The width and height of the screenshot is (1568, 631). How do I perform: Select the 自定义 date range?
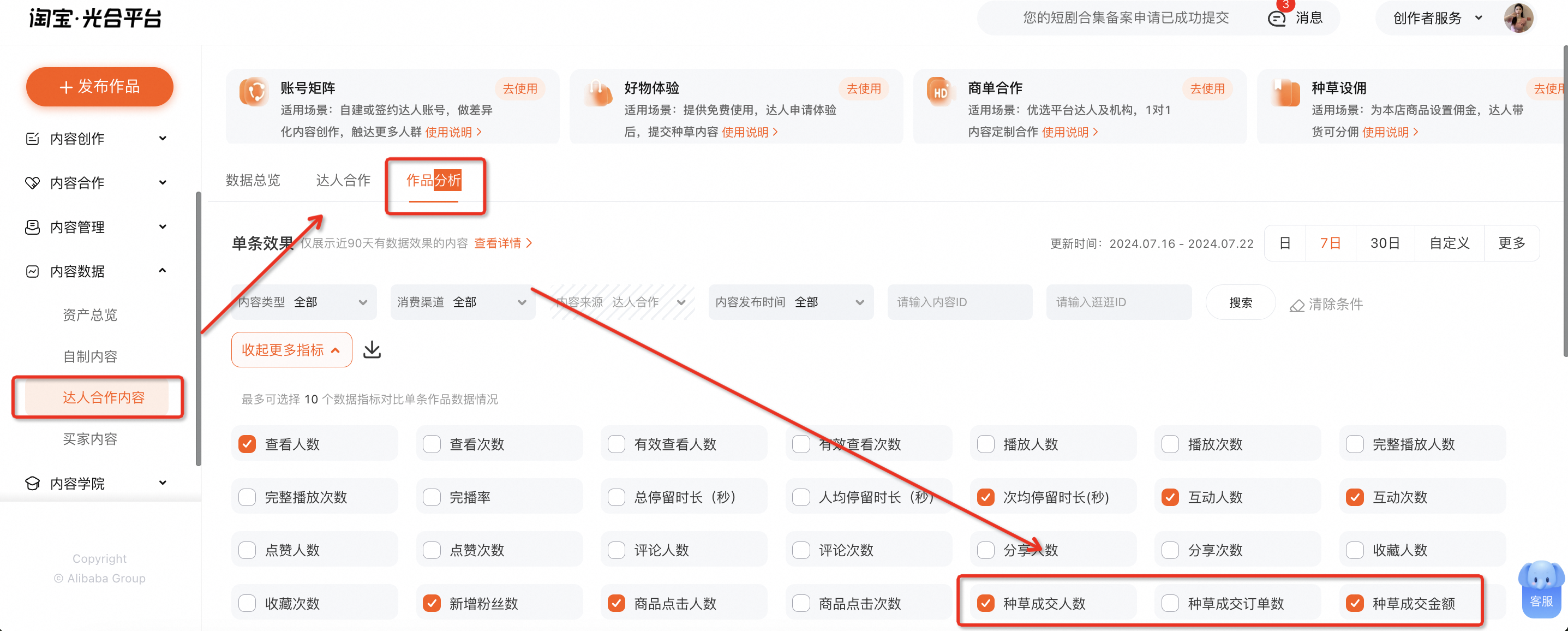1449,243
